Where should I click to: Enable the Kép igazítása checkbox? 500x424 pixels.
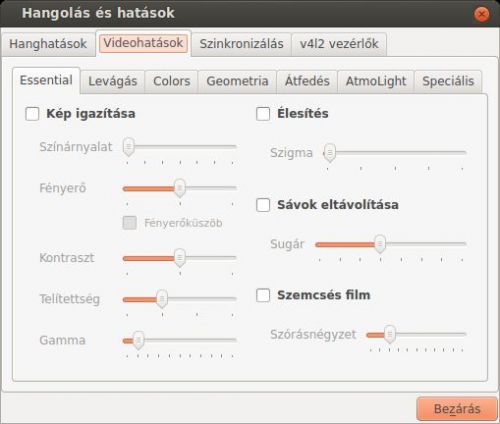tap(32, 114)
